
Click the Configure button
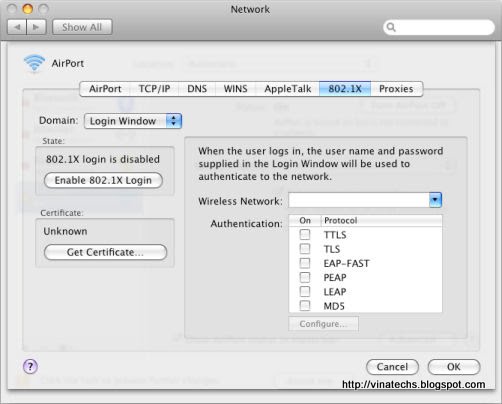point(323,324)
